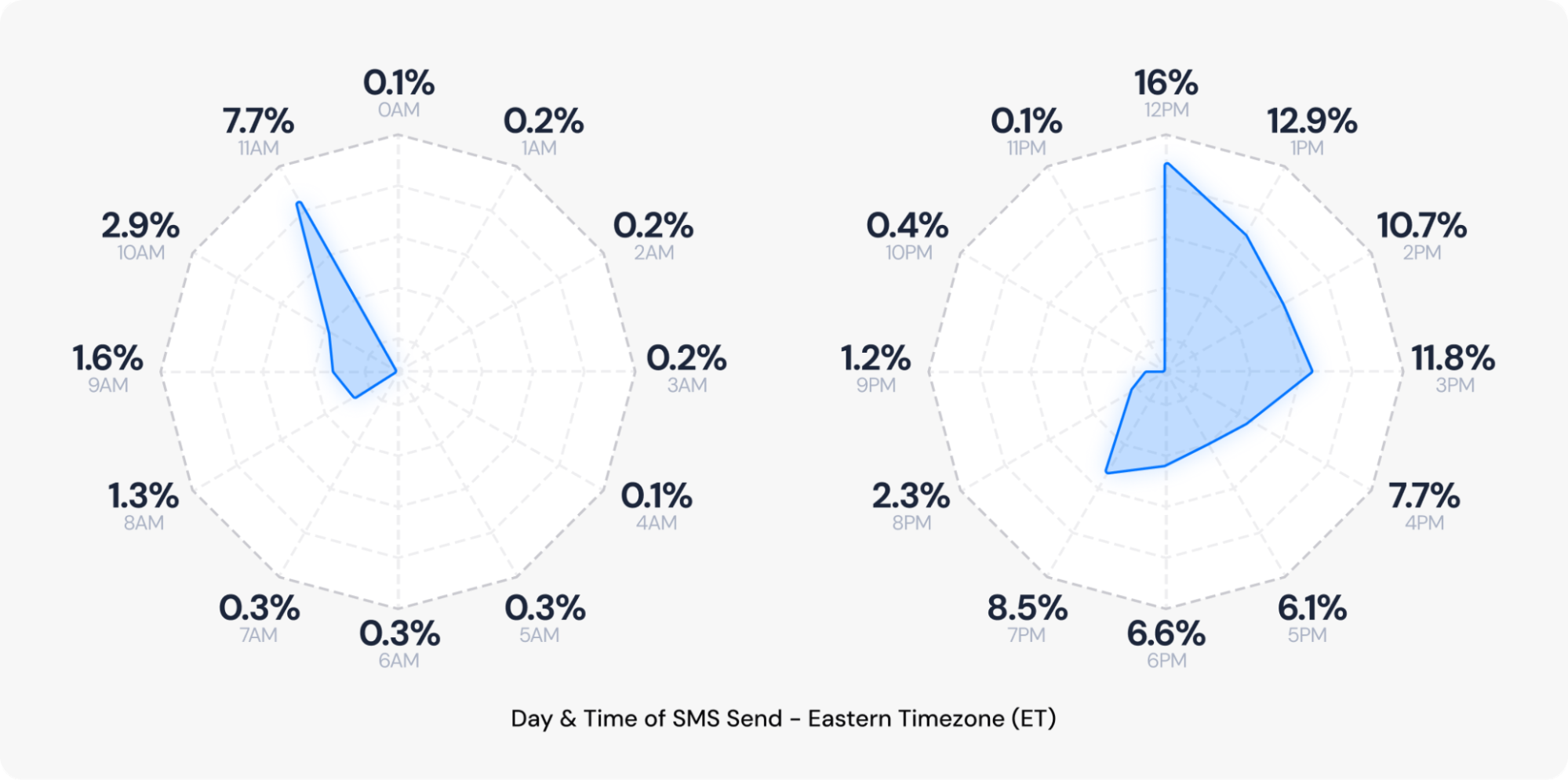Select the 8.5% label for 7PM
The image size is (1568, 780).
click(1027, 608)
